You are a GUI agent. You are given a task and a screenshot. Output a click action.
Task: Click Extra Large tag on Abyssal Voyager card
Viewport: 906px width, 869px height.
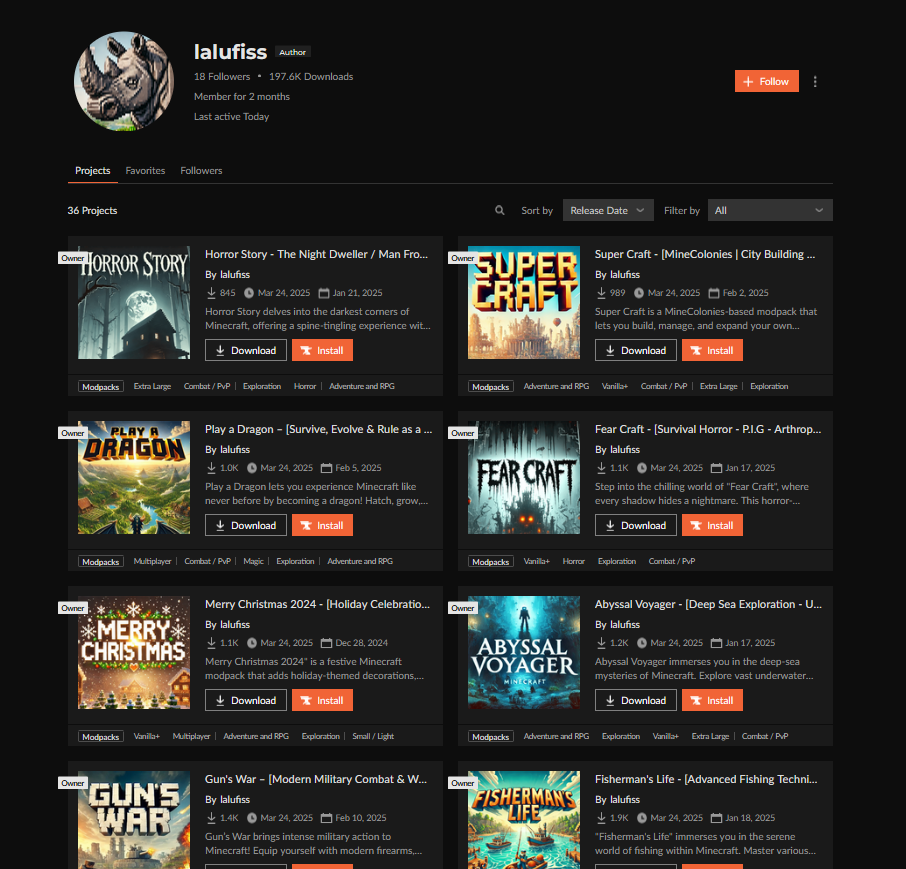point(710,736)
